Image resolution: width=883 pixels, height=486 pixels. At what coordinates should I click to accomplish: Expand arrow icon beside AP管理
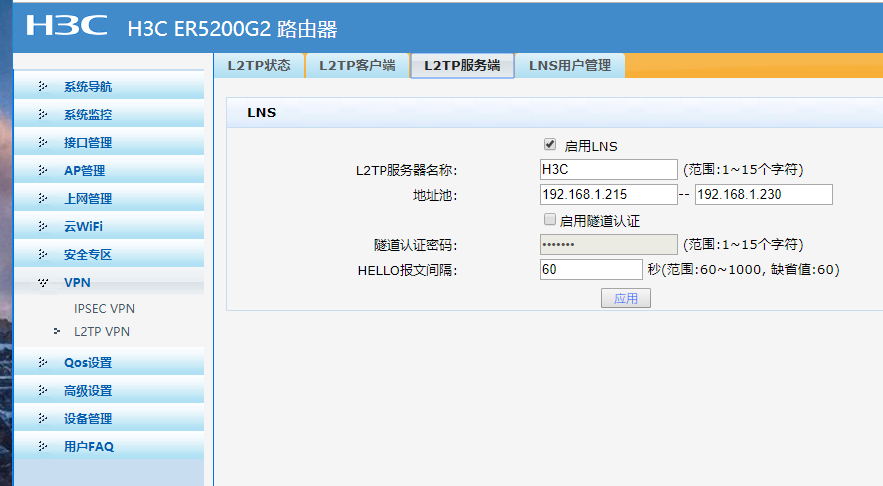click(43, 170)
